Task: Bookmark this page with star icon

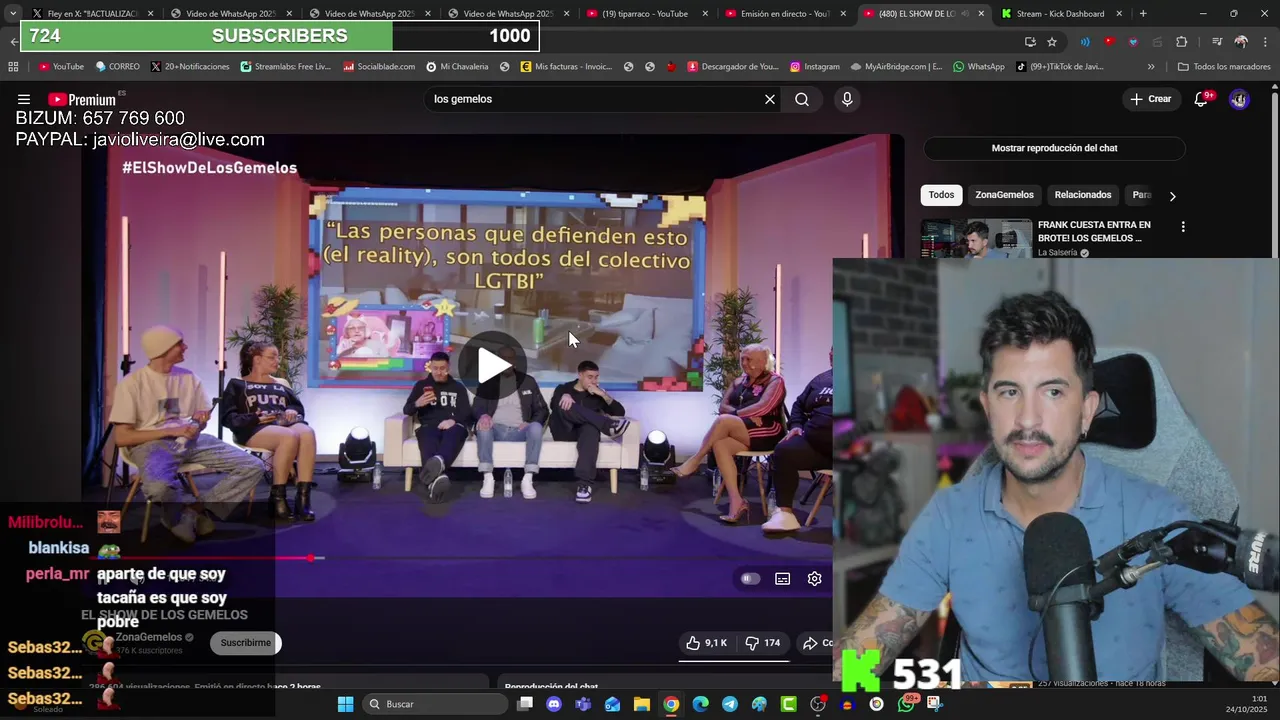Action: click(1052, 42)
